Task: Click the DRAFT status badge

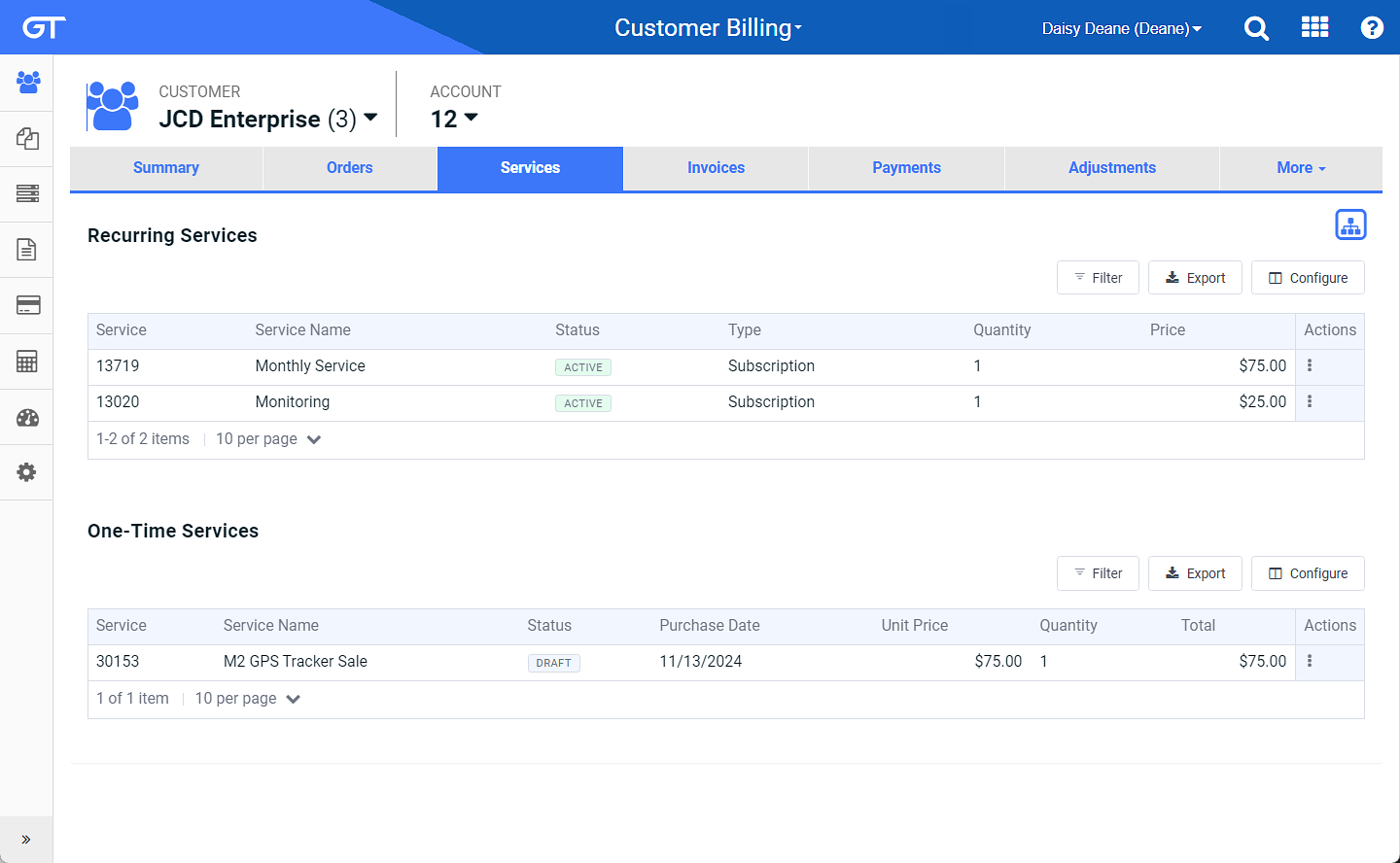Action: coord(554,663)
